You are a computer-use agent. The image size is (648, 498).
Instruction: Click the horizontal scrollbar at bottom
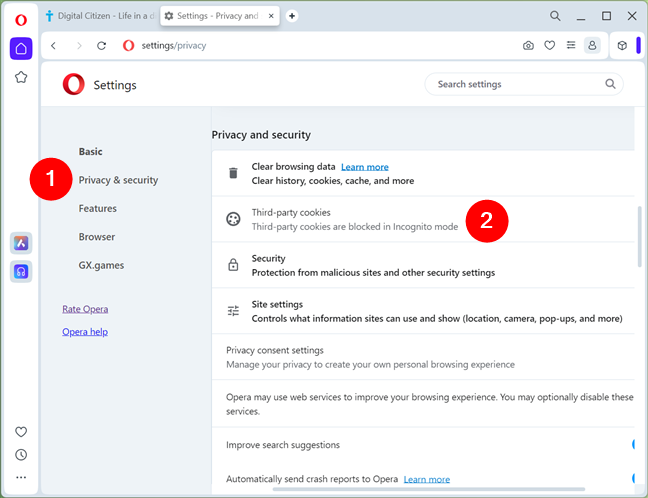[429, 489]
